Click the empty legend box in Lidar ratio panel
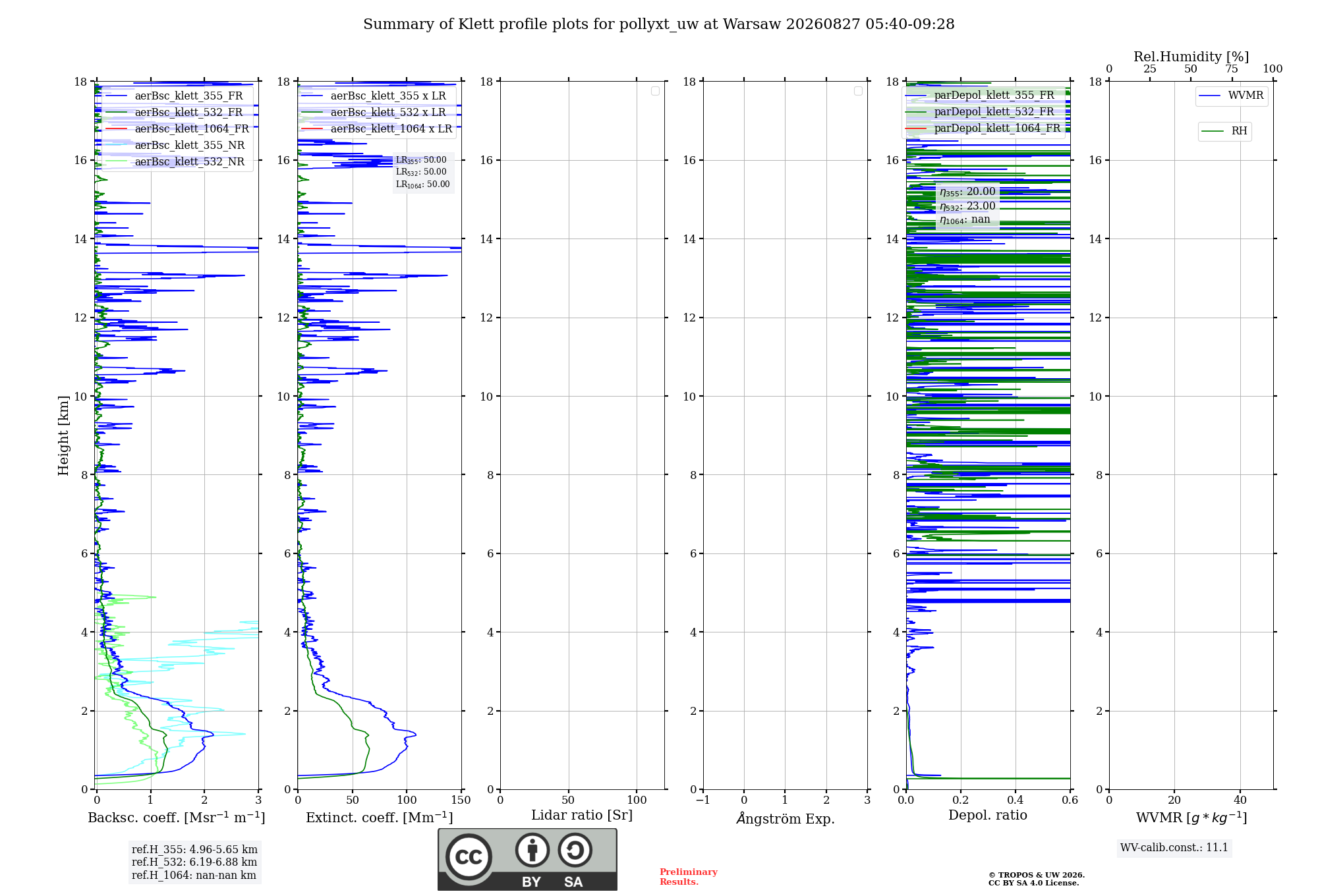 [x=655, y=91]
